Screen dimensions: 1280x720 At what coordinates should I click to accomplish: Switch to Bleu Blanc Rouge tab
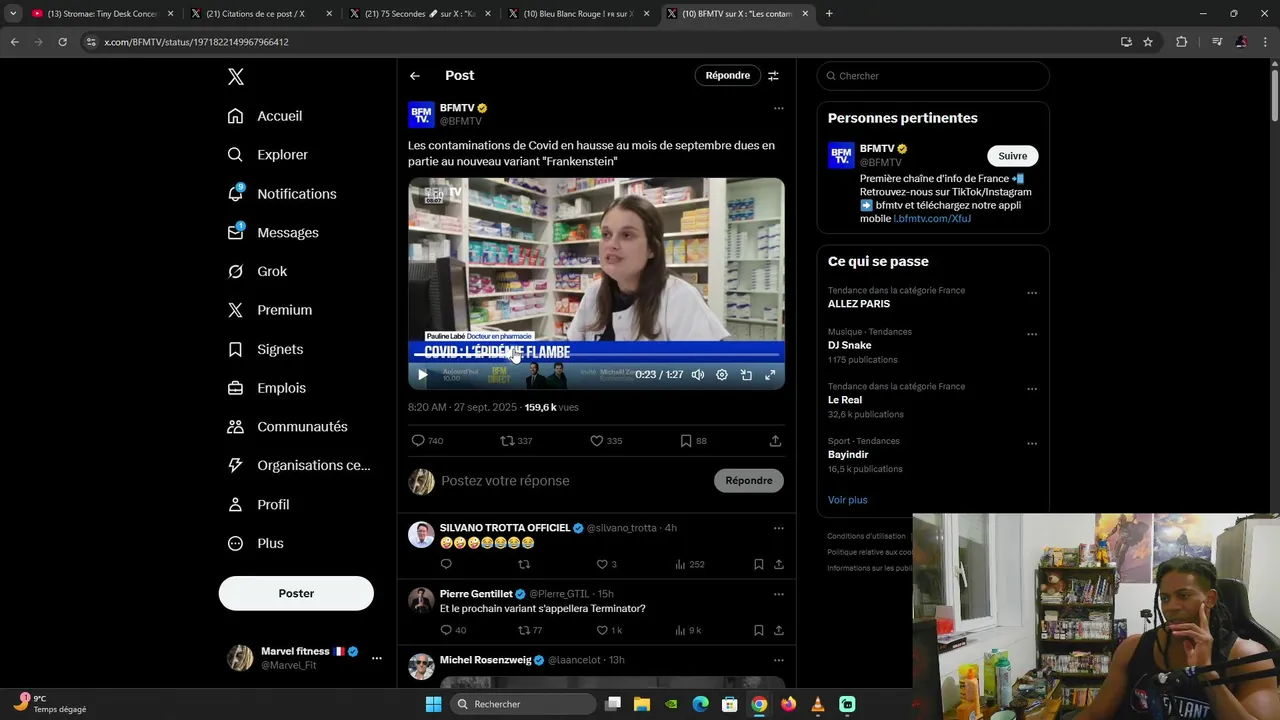576,14
